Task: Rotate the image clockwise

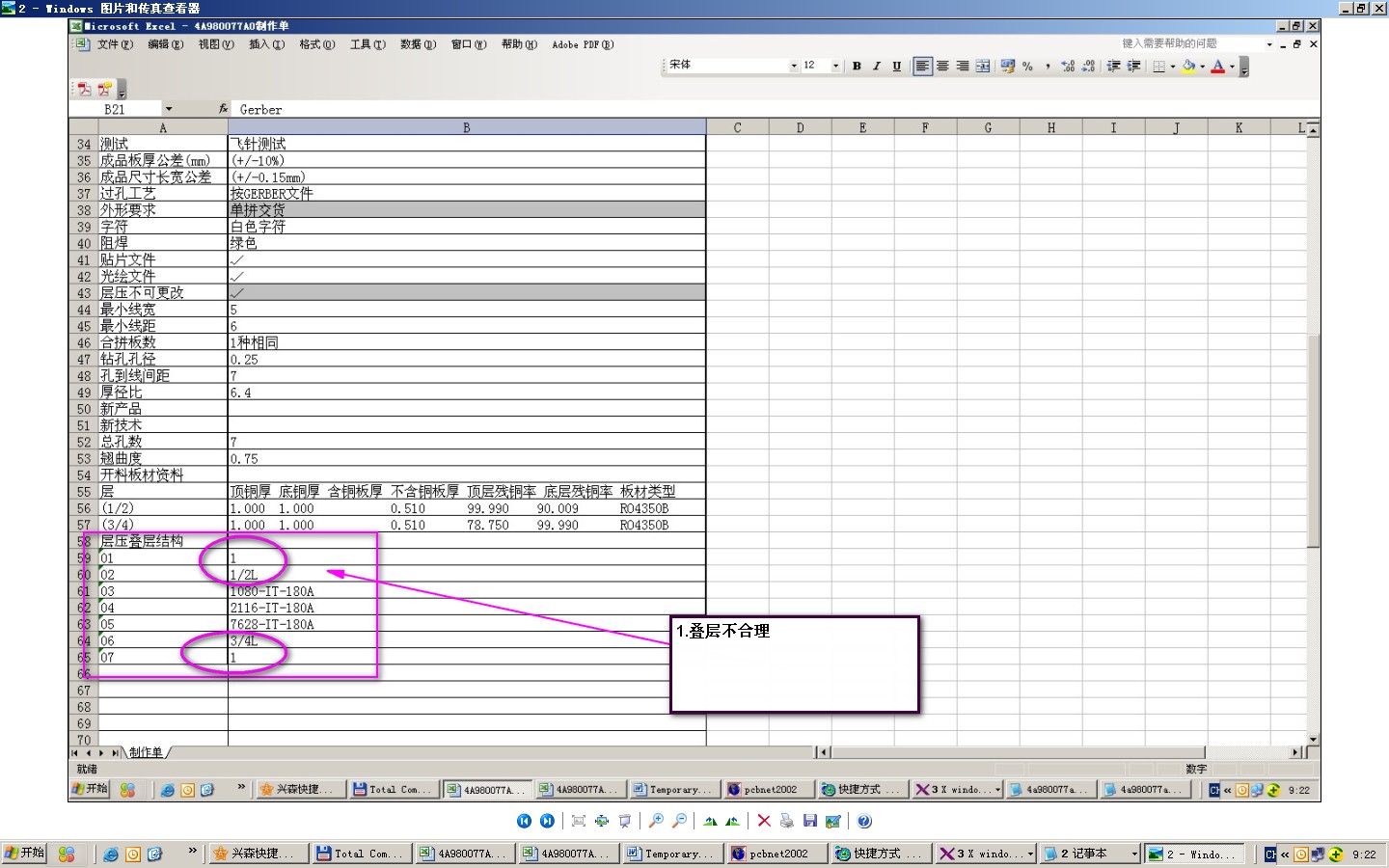Action: pyautogui.click(x=710, y=821)
